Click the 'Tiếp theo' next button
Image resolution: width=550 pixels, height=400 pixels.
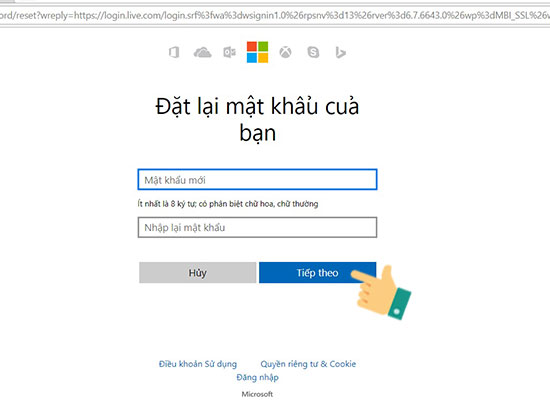317,273
